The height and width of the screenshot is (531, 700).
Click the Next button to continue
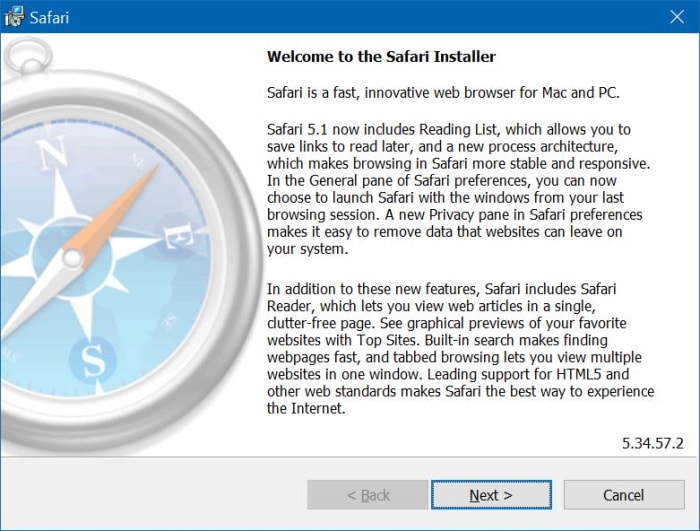(491, 495)
